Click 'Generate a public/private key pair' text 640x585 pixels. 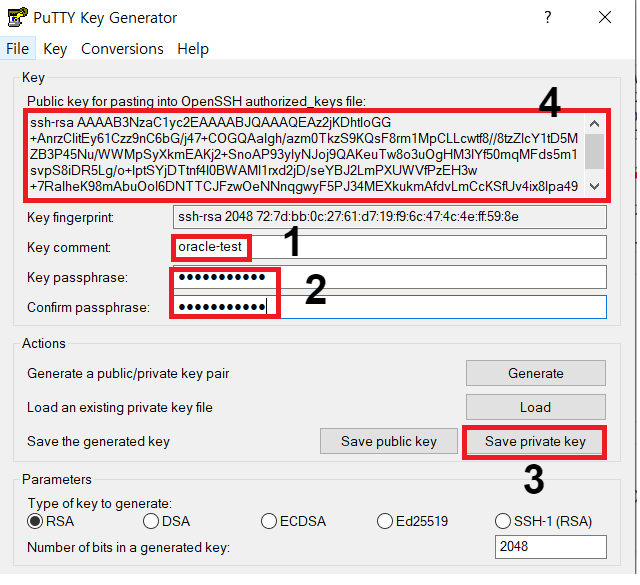point(128,374)
